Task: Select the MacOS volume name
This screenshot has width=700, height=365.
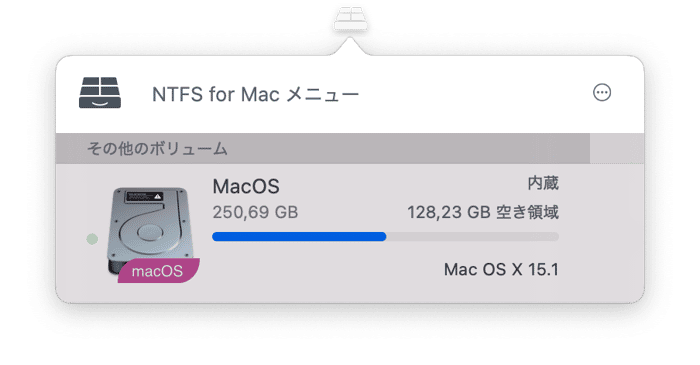Action: [x=246, y=187]
